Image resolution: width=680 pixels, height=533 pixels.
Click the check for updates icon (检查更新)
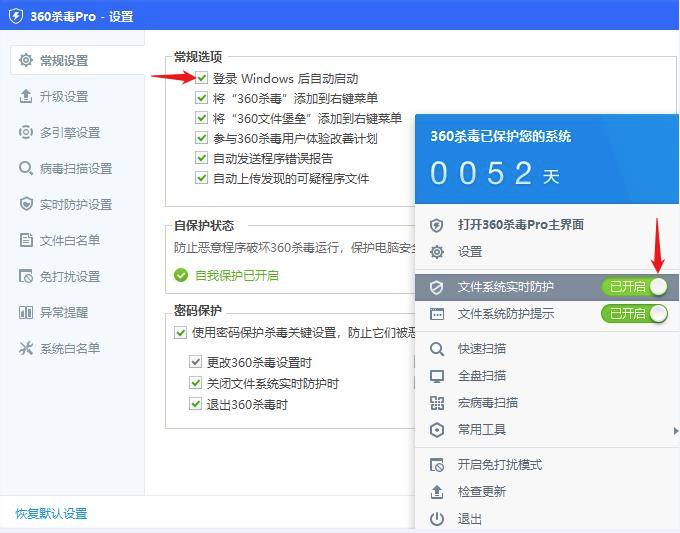(436, 492)
